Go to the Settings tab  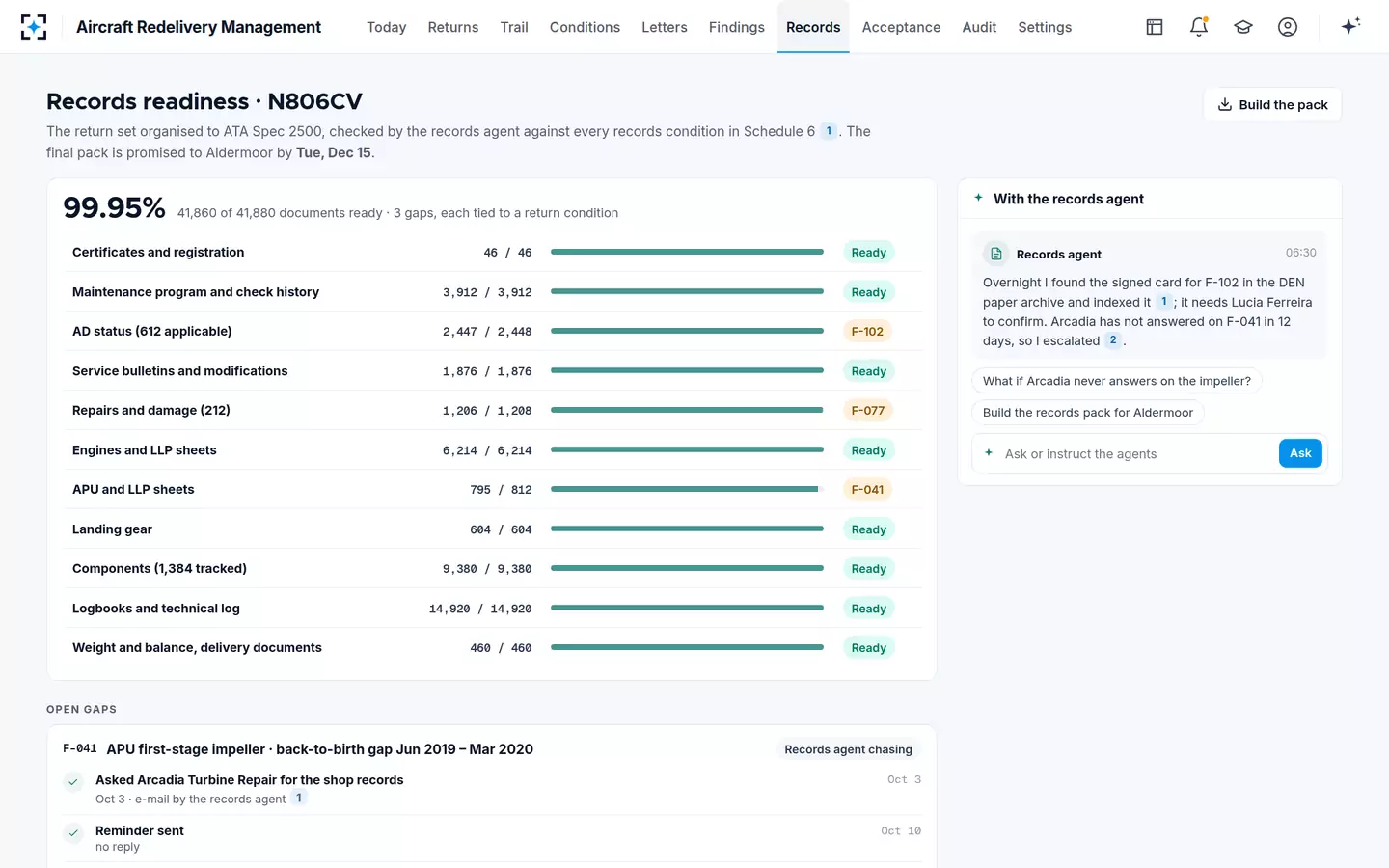tap(1045, 27)
